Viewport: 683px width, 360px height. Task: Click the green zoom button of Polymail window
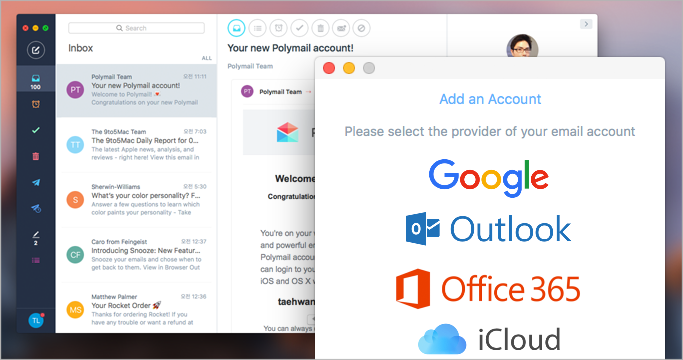[x=46, y=28]
